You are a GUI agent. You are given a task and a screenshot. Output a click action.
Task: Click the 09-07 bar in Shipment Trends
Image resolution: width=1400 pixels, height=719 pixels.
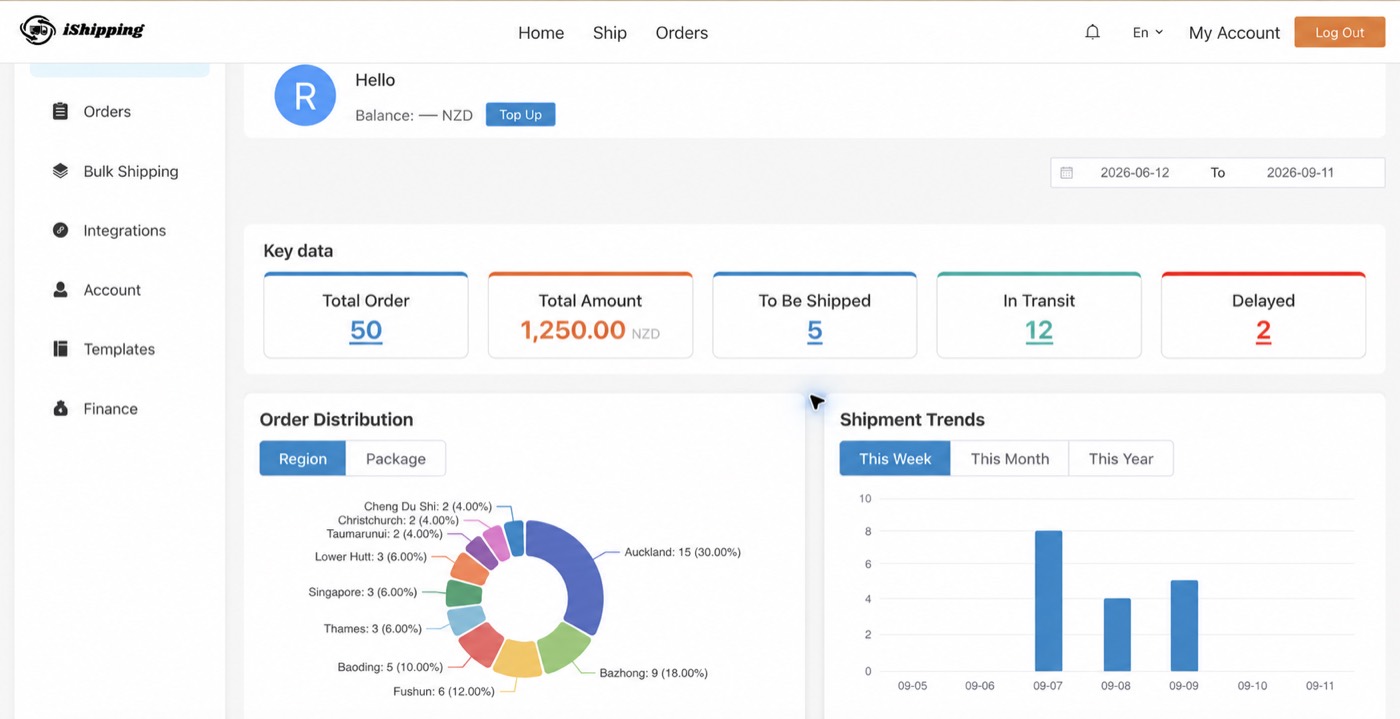pyautogui.click(x=1048, y=601)
